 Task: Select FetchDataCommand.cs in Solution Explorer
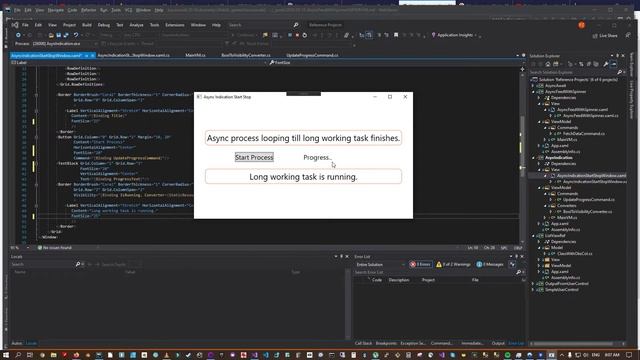point(584,133)
